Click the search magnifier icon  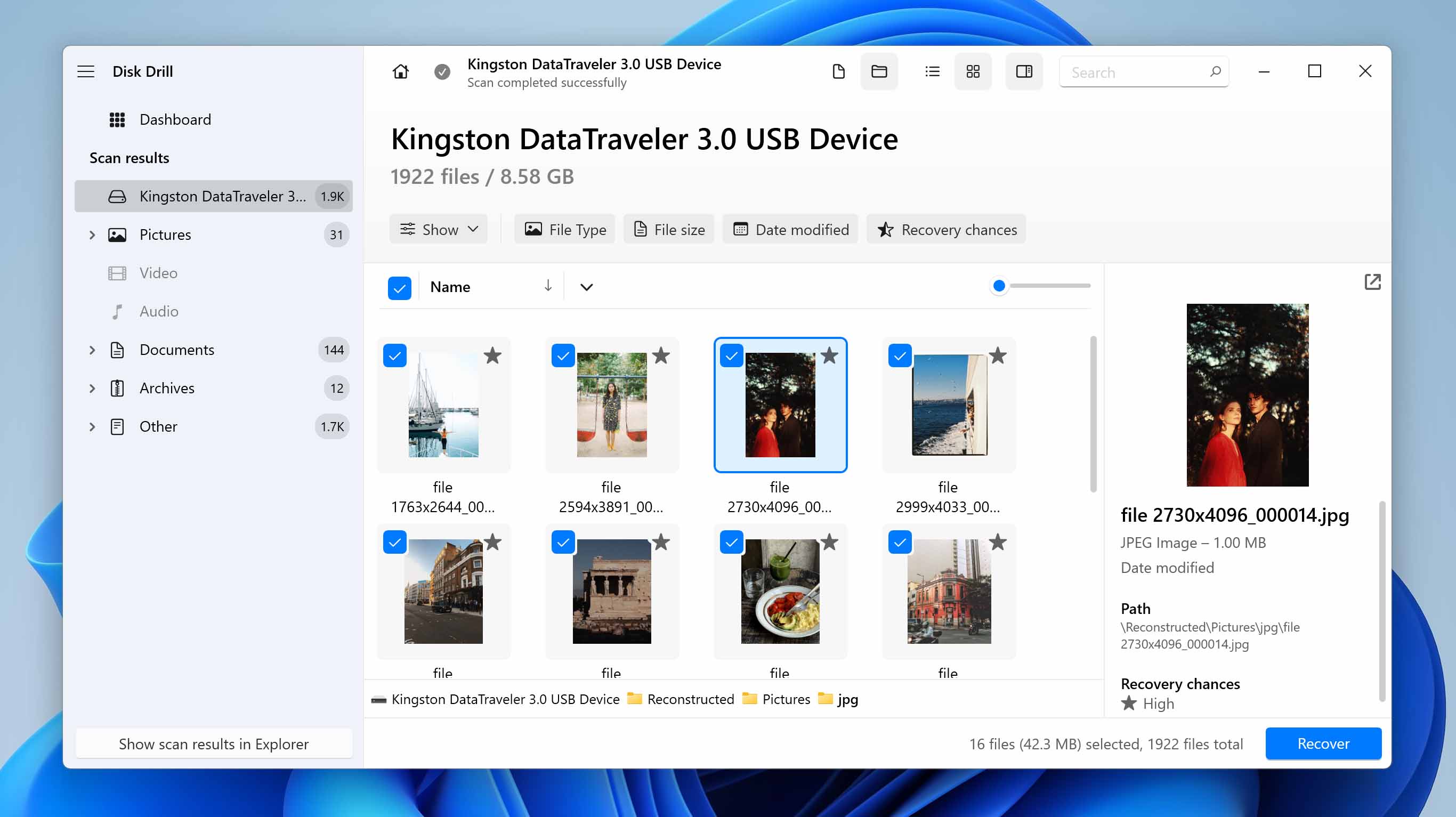[1215, 72]
